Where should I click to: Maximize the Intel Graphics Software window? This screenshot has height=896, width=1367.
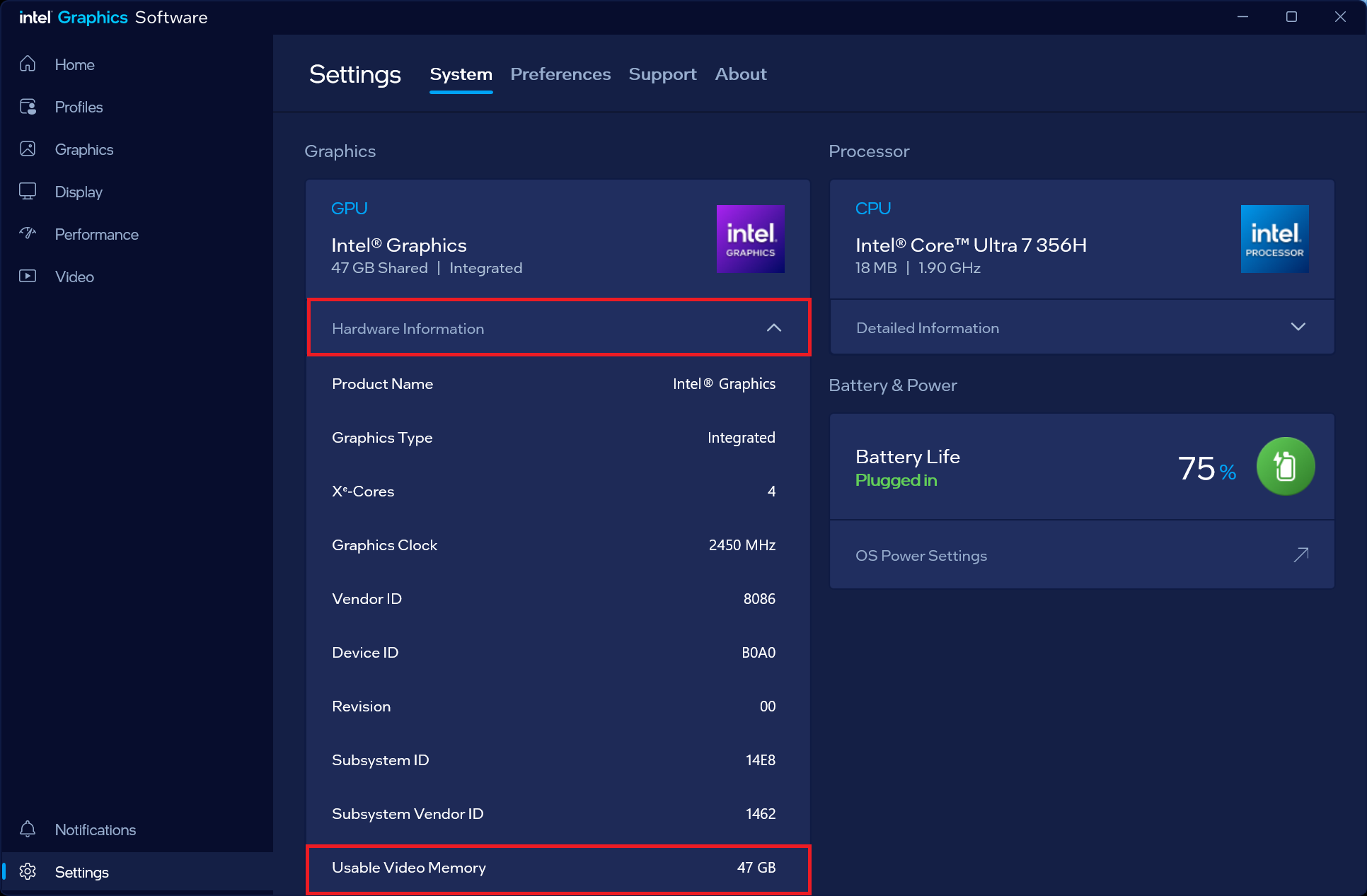[1291, 17]
